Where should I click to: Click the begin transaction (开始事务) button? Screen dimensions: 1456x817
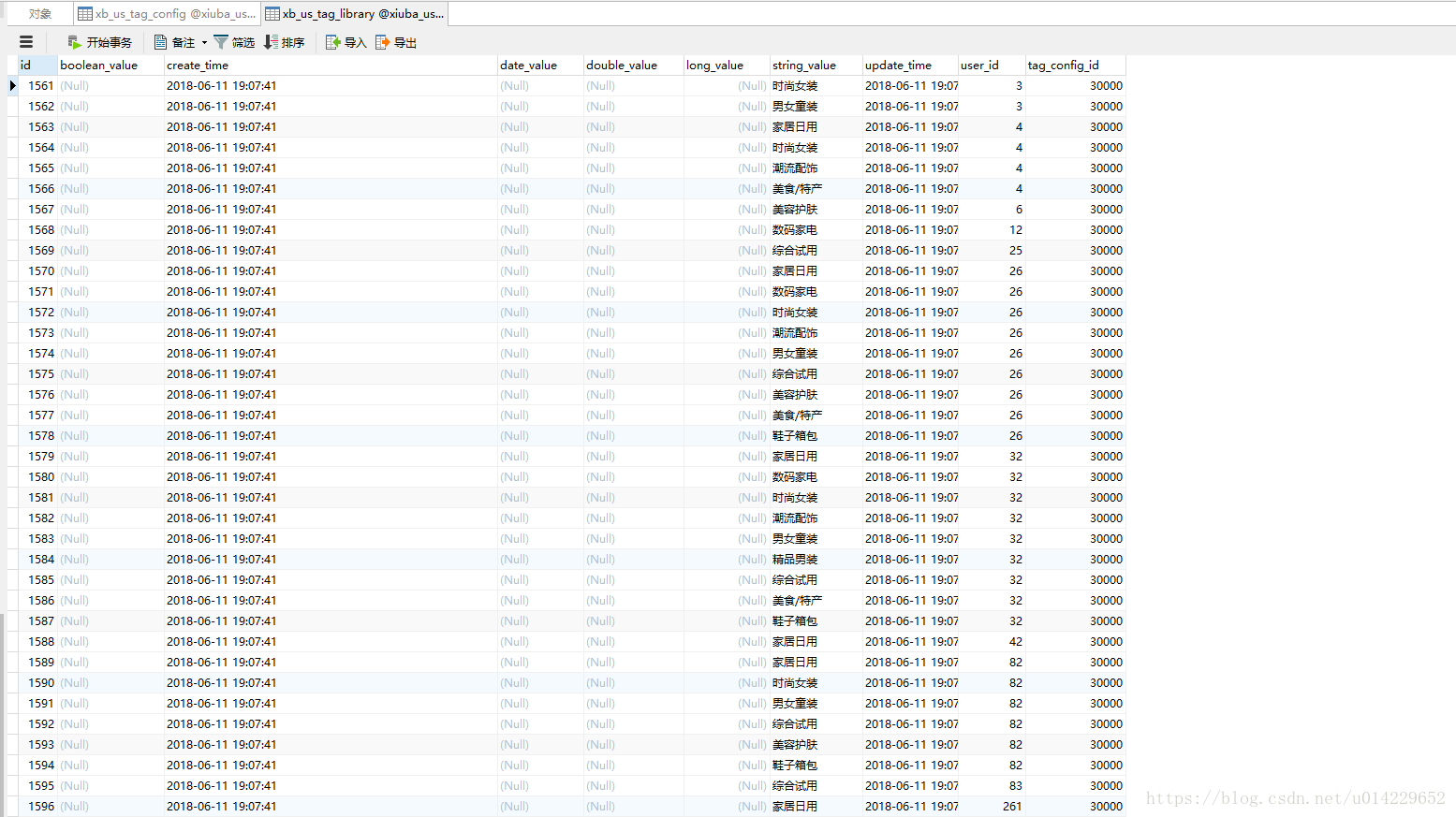click(x=99, y=42)
